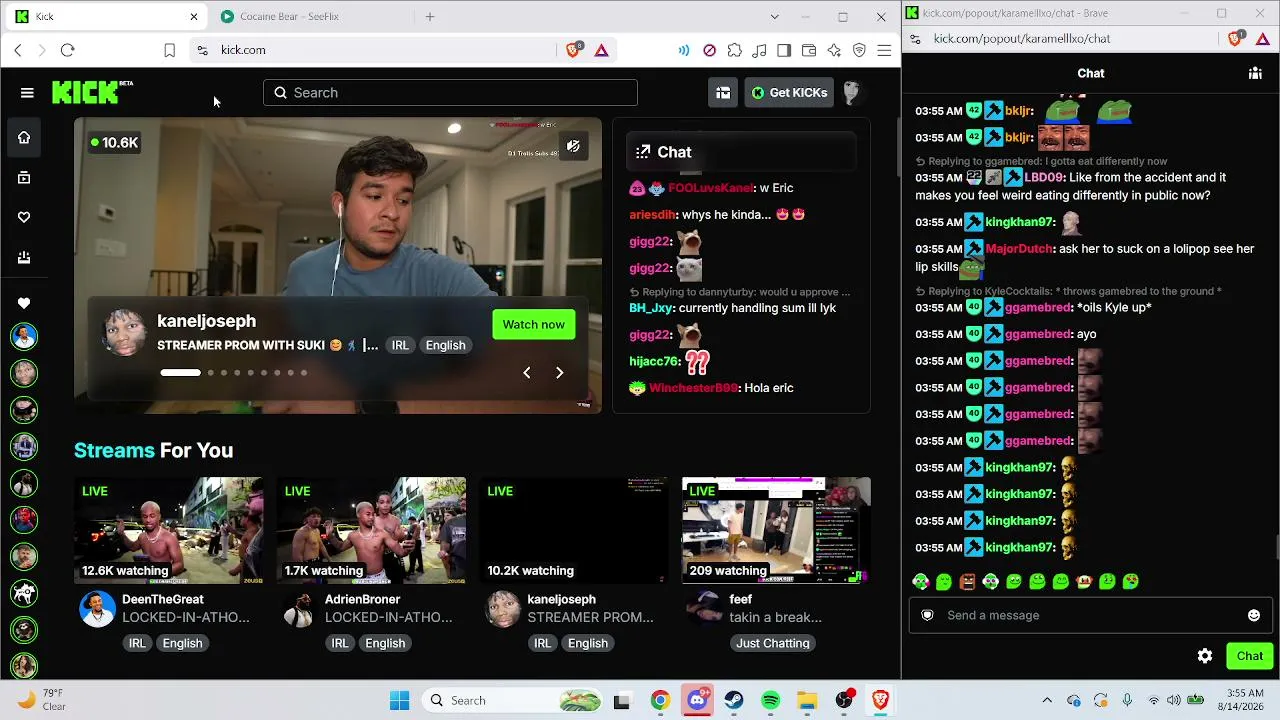Show previous featured stream
The image size is (1280, 720).
(x=527, y=373)
